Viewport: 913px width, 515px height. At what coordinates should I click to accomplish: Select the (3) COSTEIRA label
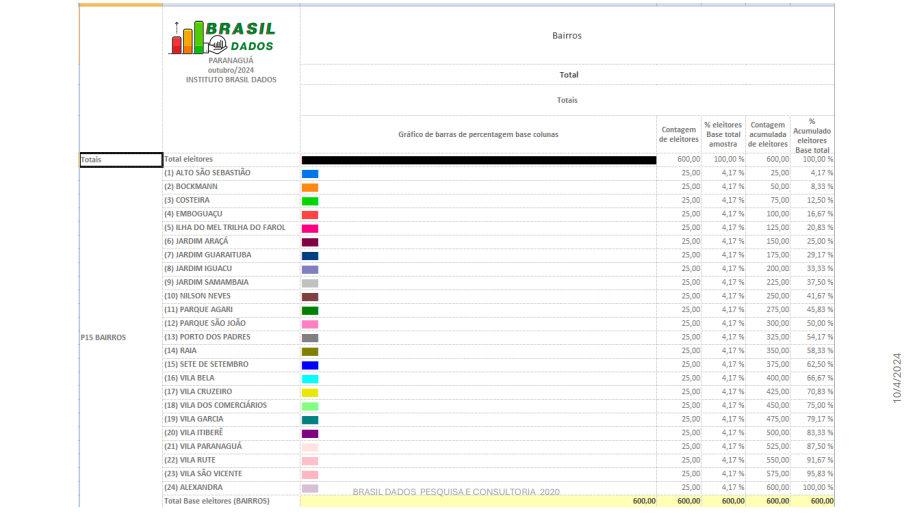tap(186, 200)
